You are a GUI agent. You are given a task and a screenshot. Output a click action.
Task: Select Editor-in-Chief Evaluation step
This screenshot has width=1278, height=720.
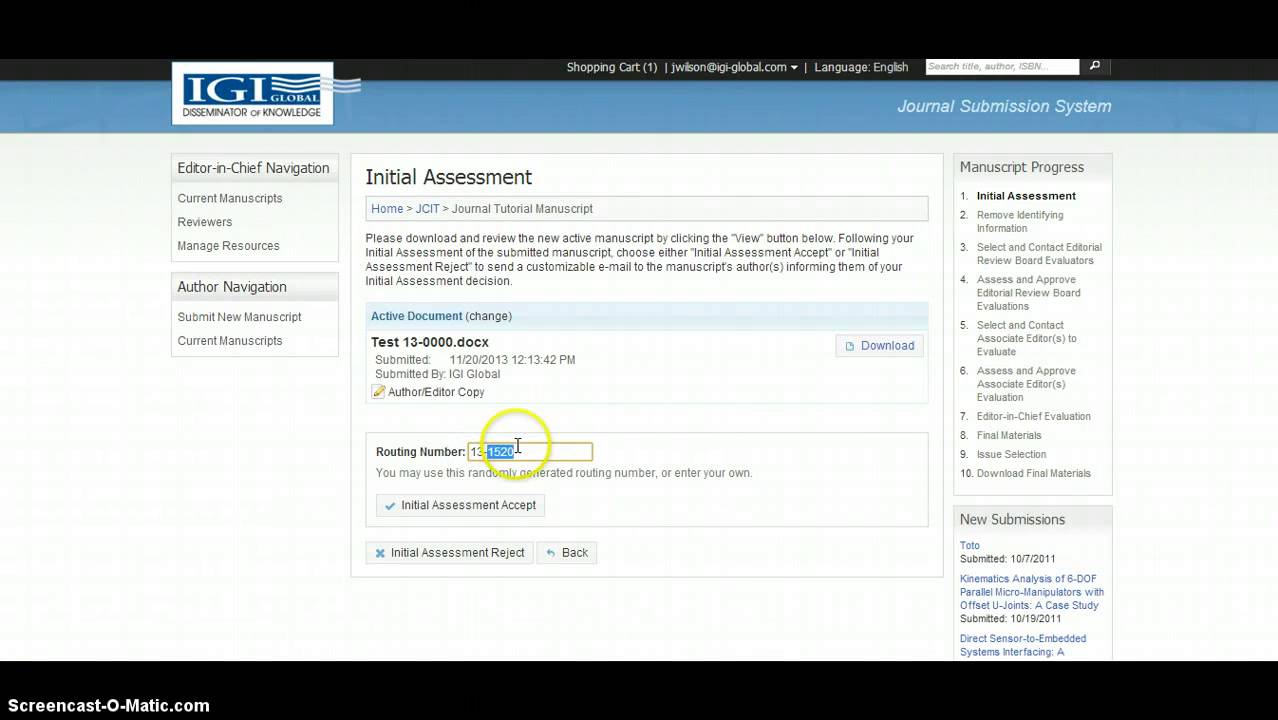1034,416
